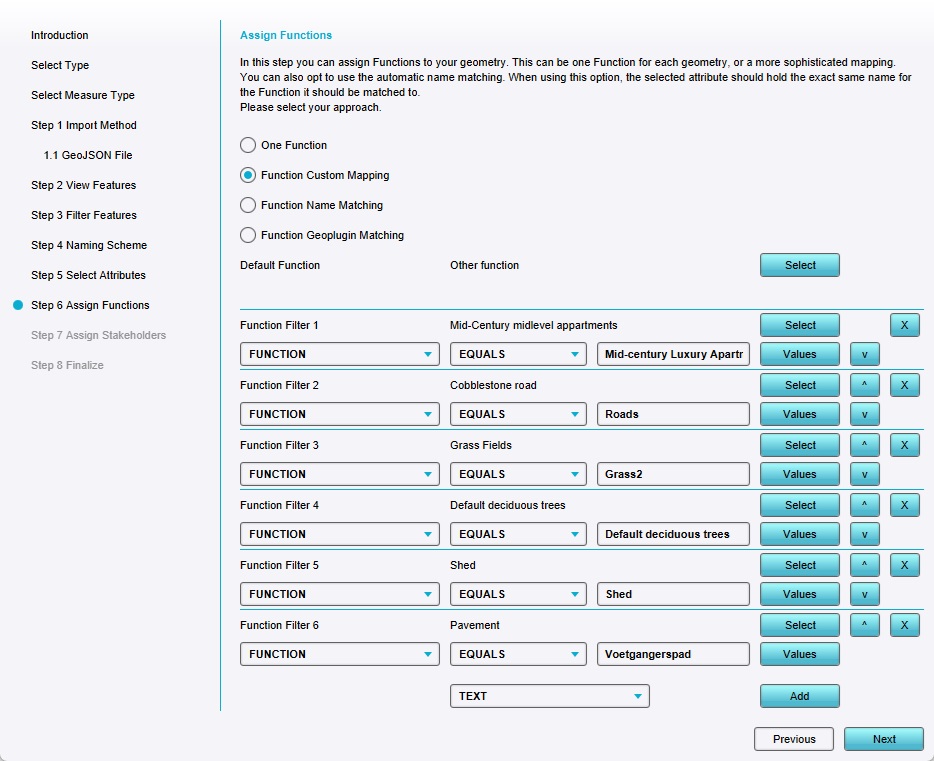Image resolution: width=934 pixels, height=761 pixels.
Task: Click the Next button
Action: pyautogui.click(x=884, y=739)
